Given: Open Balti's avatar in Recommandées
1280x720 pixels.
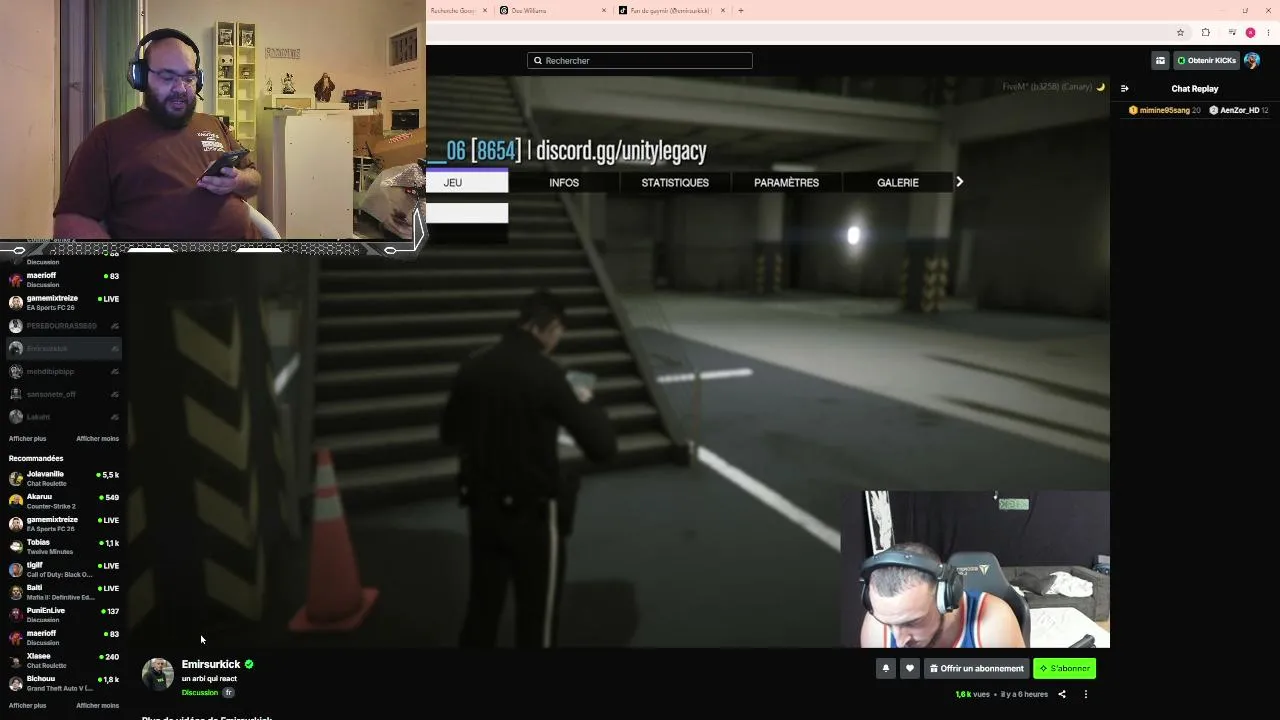Looking at the screenshot, I should point(16,592).
